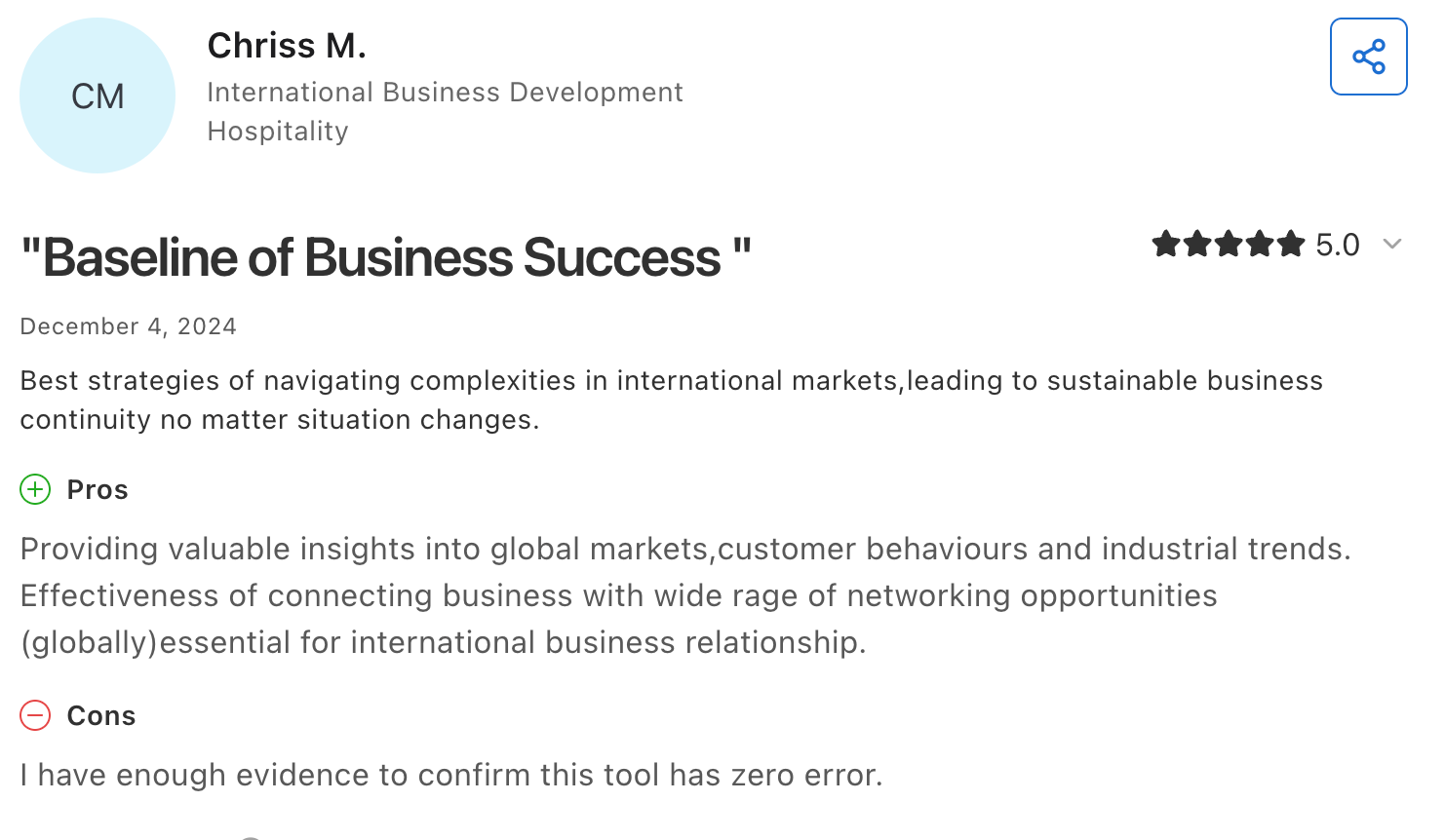Open reviewer Chriss M. name
The width and height of the screenshot is (1445, 840).
(287, 46)
